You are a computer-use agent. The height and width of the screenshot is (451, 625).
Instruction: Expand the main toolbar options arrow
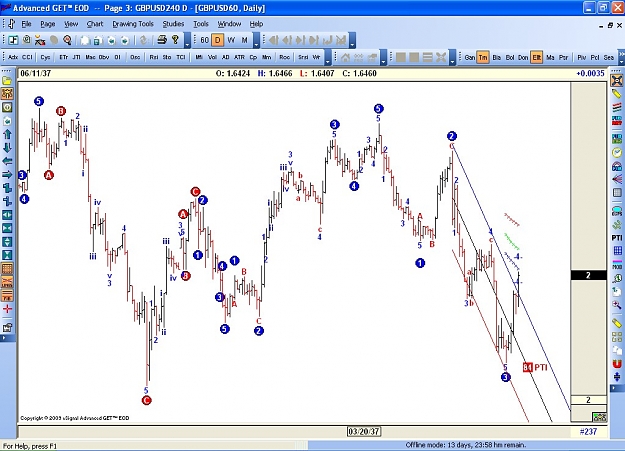click(x=187, y=40)
